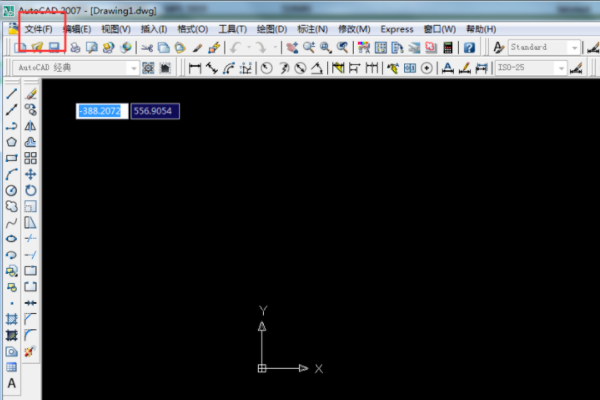Select the Linear Dimension tool
The image size is (600, 400).
point(195,68)
